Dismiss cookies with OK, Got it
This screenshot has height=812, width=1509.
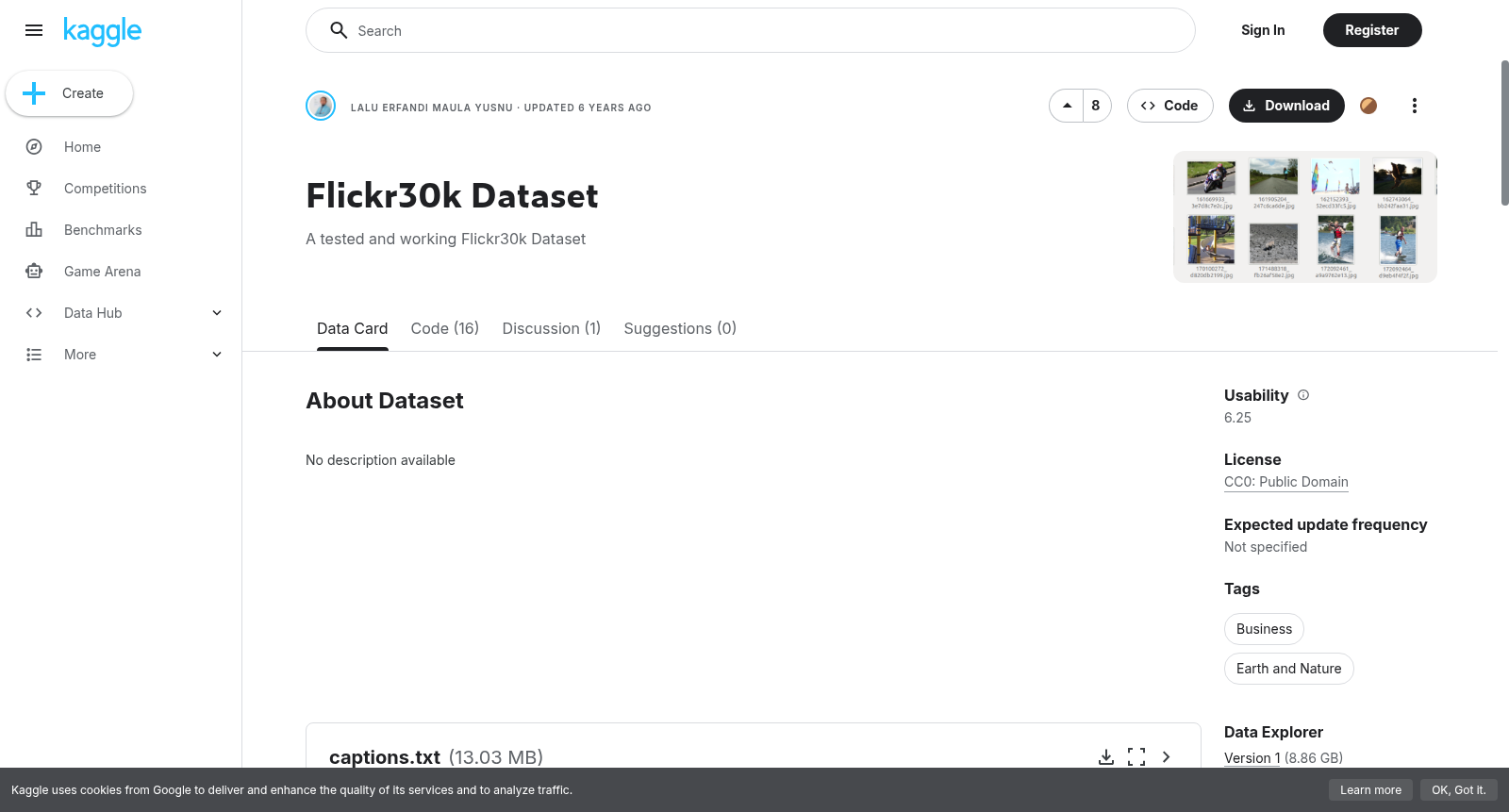[x=1458, y=790]
